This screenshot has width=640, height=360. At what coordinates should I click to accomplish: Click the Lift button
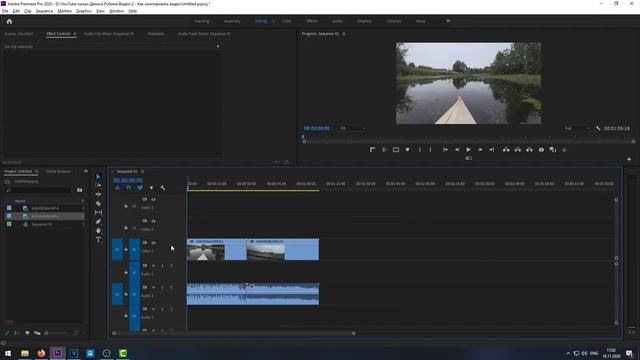click(x=506, y=150)
